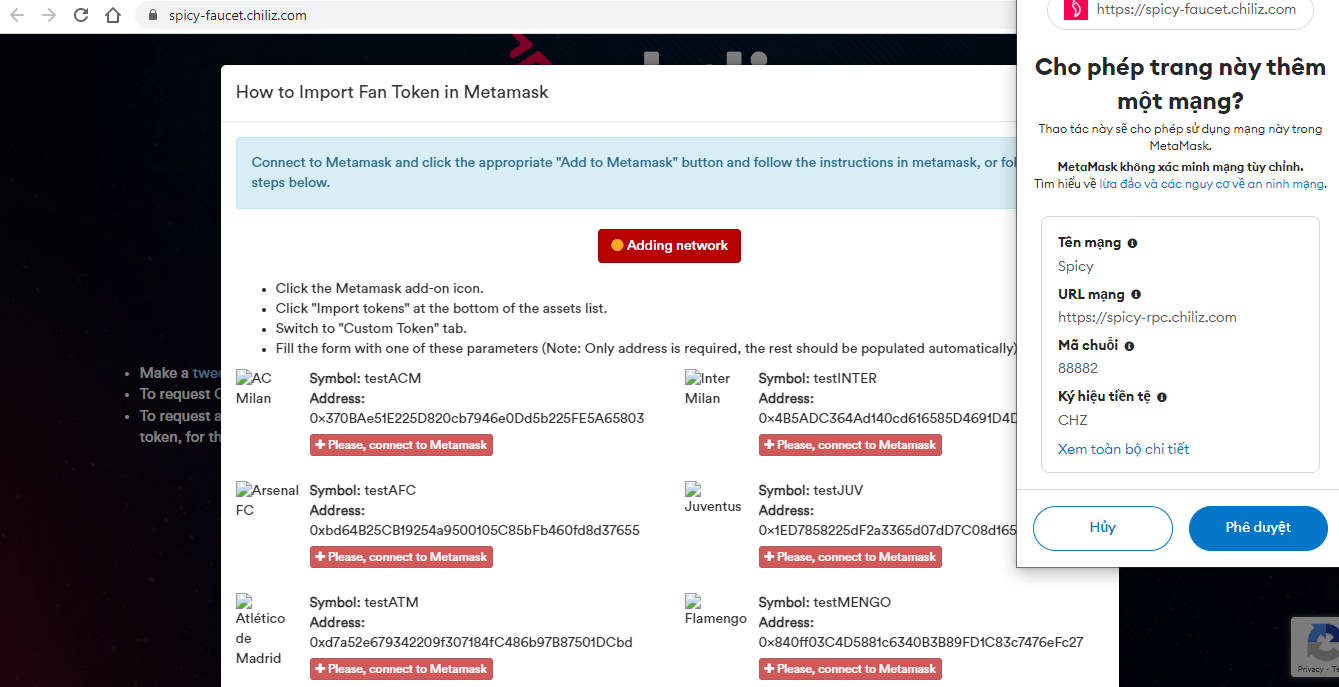
Task: Click network name value Spicy
Action: click(x=1076, y=266)
